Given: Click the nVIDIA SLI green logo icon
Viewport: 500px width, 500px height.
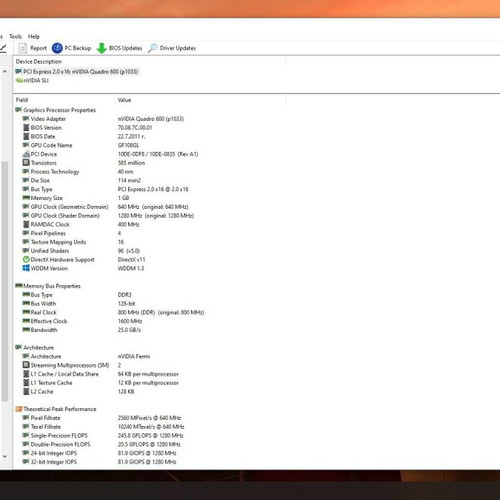Looking at the screenshot, I should (19, 80).
